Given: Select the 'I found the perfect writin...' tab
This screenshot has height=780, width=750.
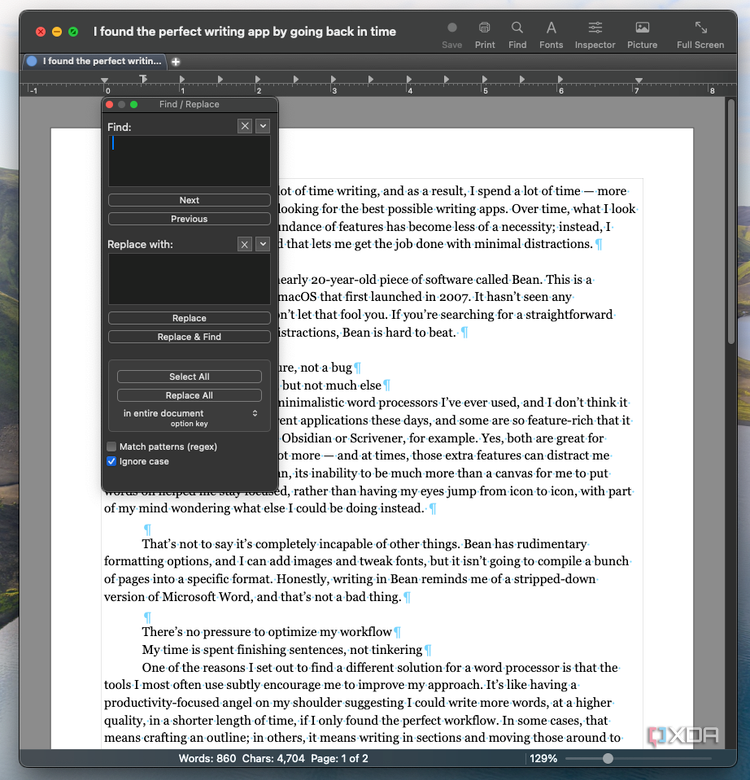Looking at the screenshot, I should tap(95, 61).
